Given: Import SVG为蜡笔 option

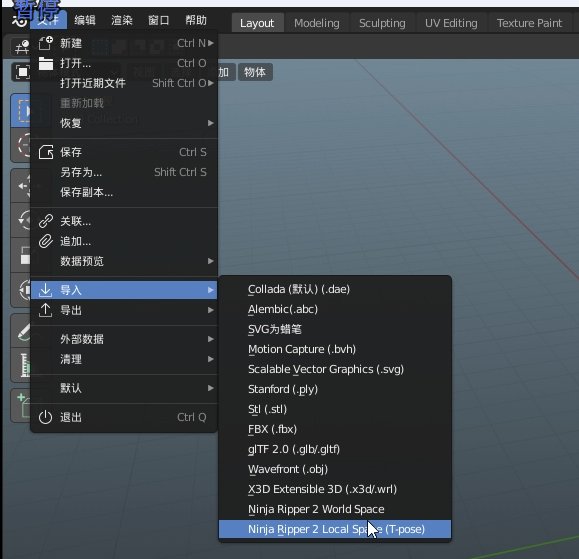Looking at the screenshot, I should click(335, 329).
